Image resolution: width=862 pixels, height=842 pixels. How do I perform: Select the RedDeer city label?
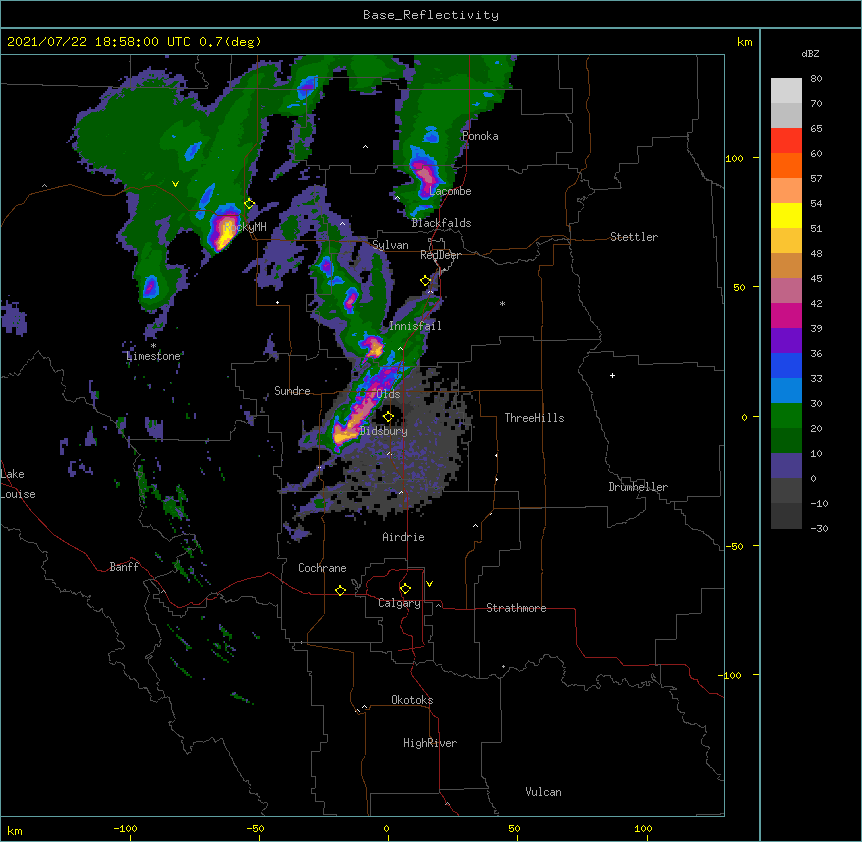(x=440, y=255)
